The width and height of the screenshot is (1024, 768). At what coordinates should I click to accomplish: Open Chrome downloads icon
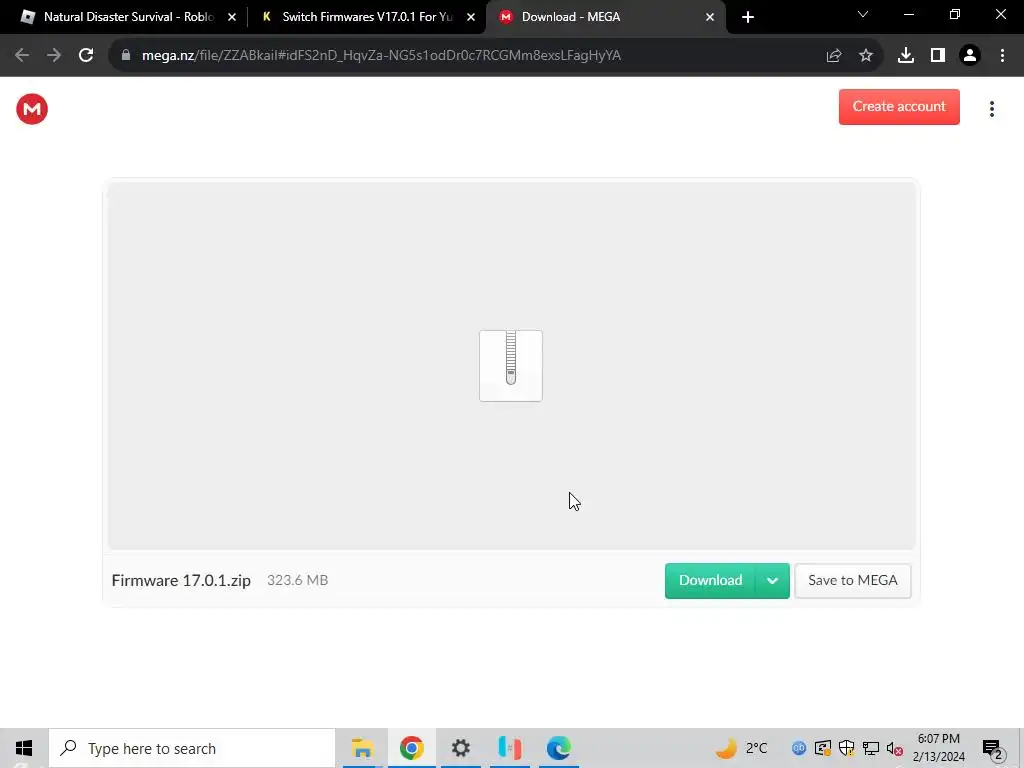click(906, 56)
